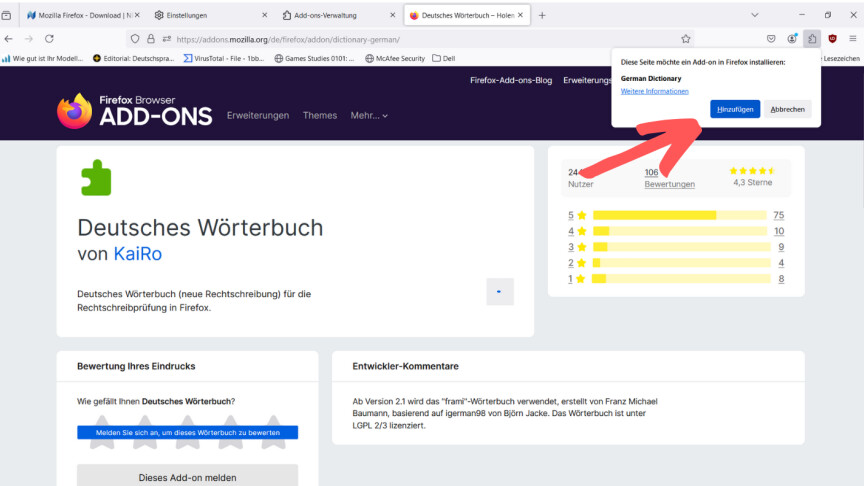
Task: Click 'Melden Sie sich an' rating login button
Action: 187,433
